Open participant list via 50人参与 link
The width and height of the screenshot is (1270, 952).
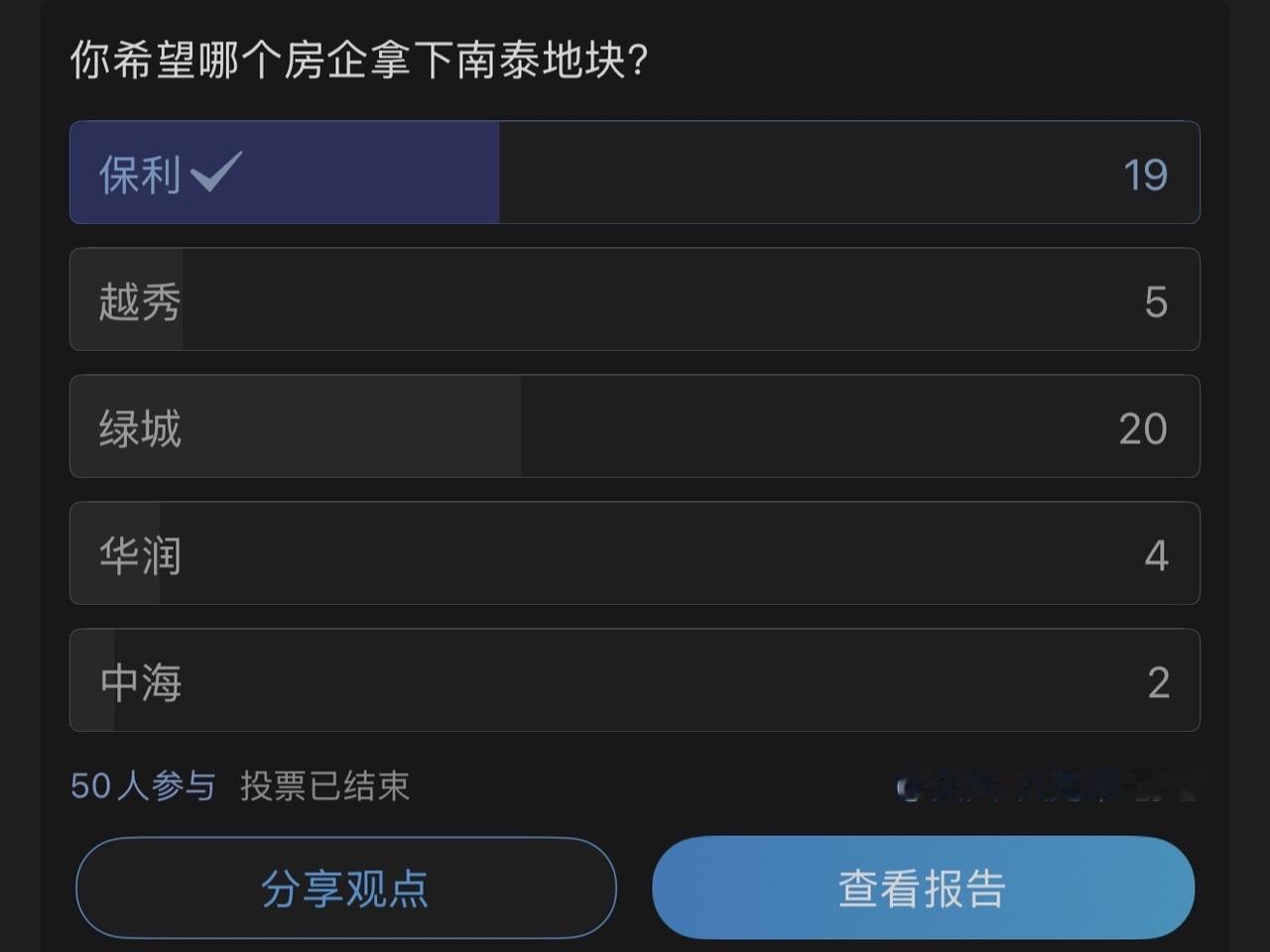(140, 785)
